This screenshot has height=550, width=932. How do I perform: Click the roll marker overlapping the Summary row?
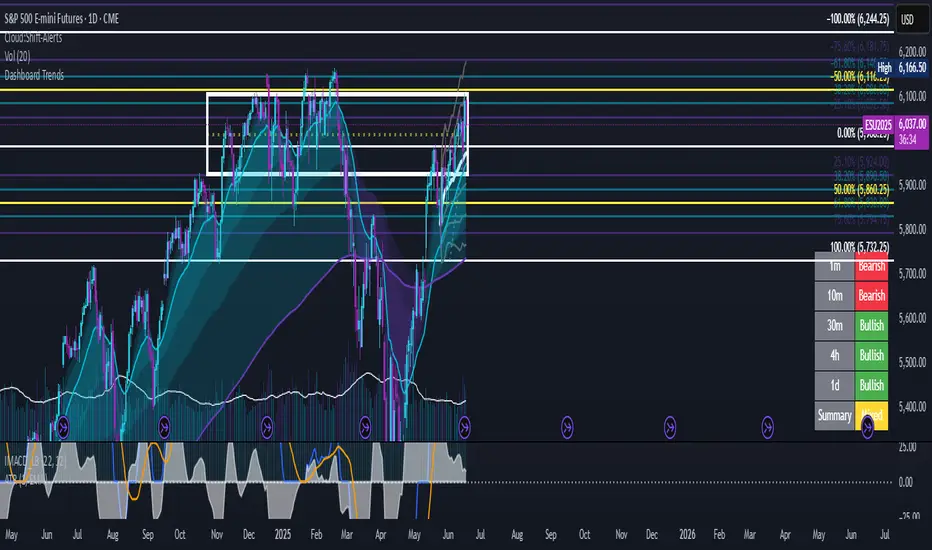point(867,426)
